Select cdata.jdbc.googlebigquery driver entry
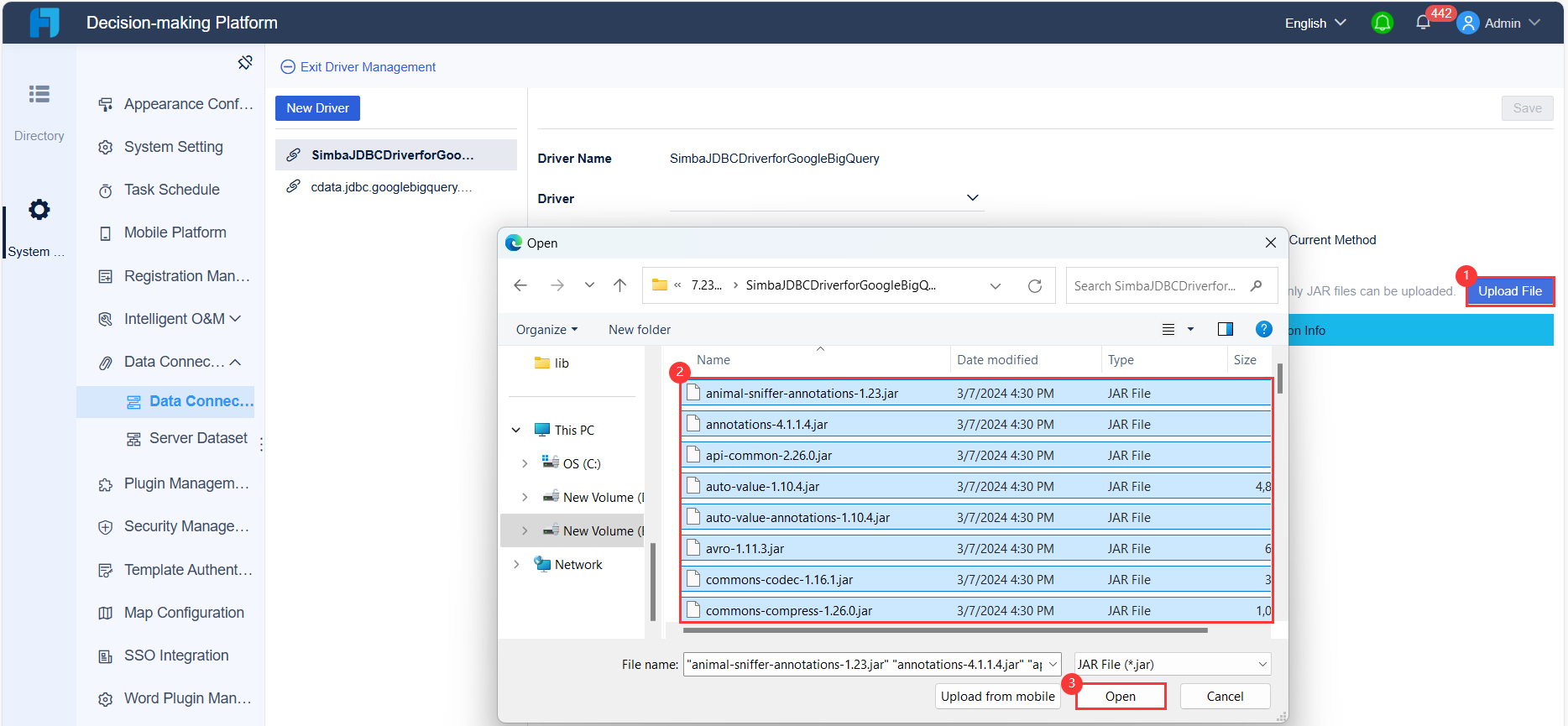Image resolution: width=1568 pixels, height=726 pixels. coord(396,186)
